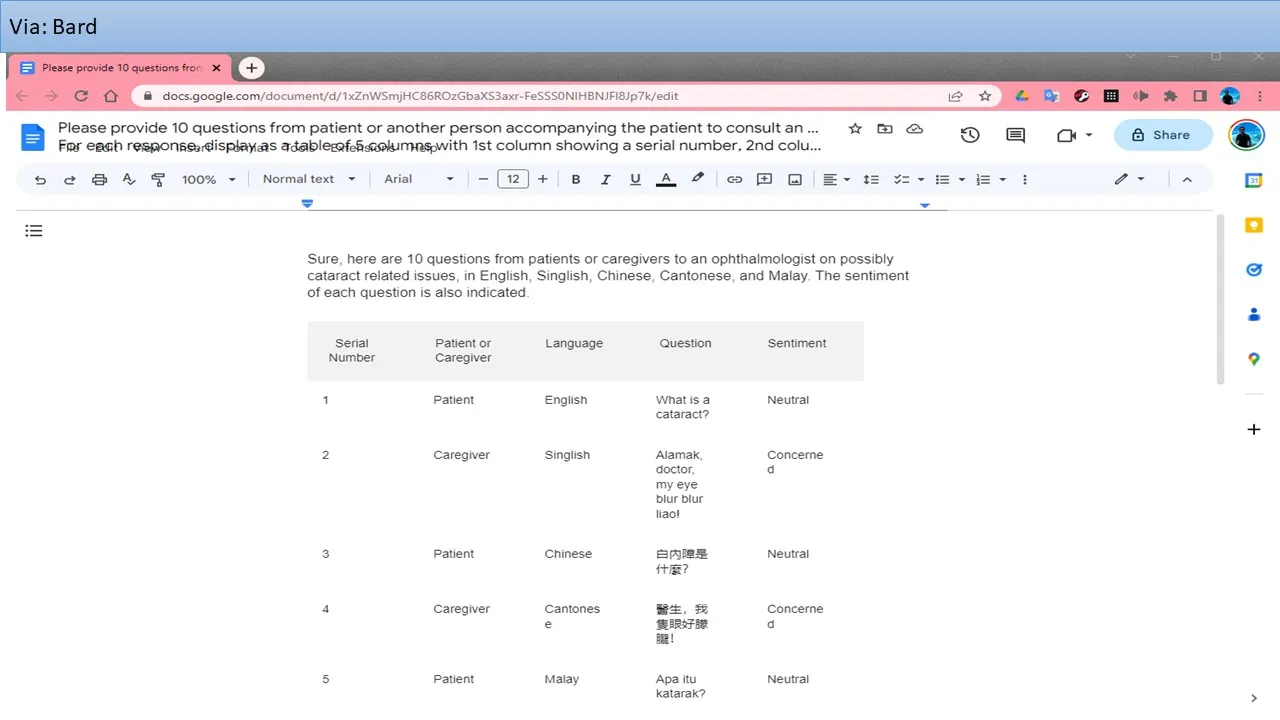Viewport: 1280px width, 720px height.
Task: Get add-ons with plus icon
Action: point(1254,429)
